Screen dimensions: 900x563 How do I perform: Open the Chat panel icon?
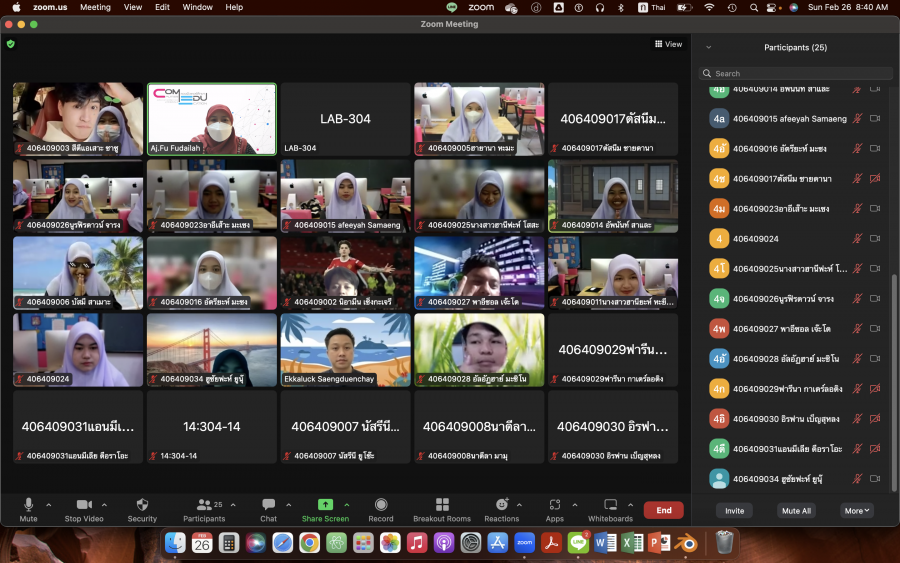click(268, 505)
